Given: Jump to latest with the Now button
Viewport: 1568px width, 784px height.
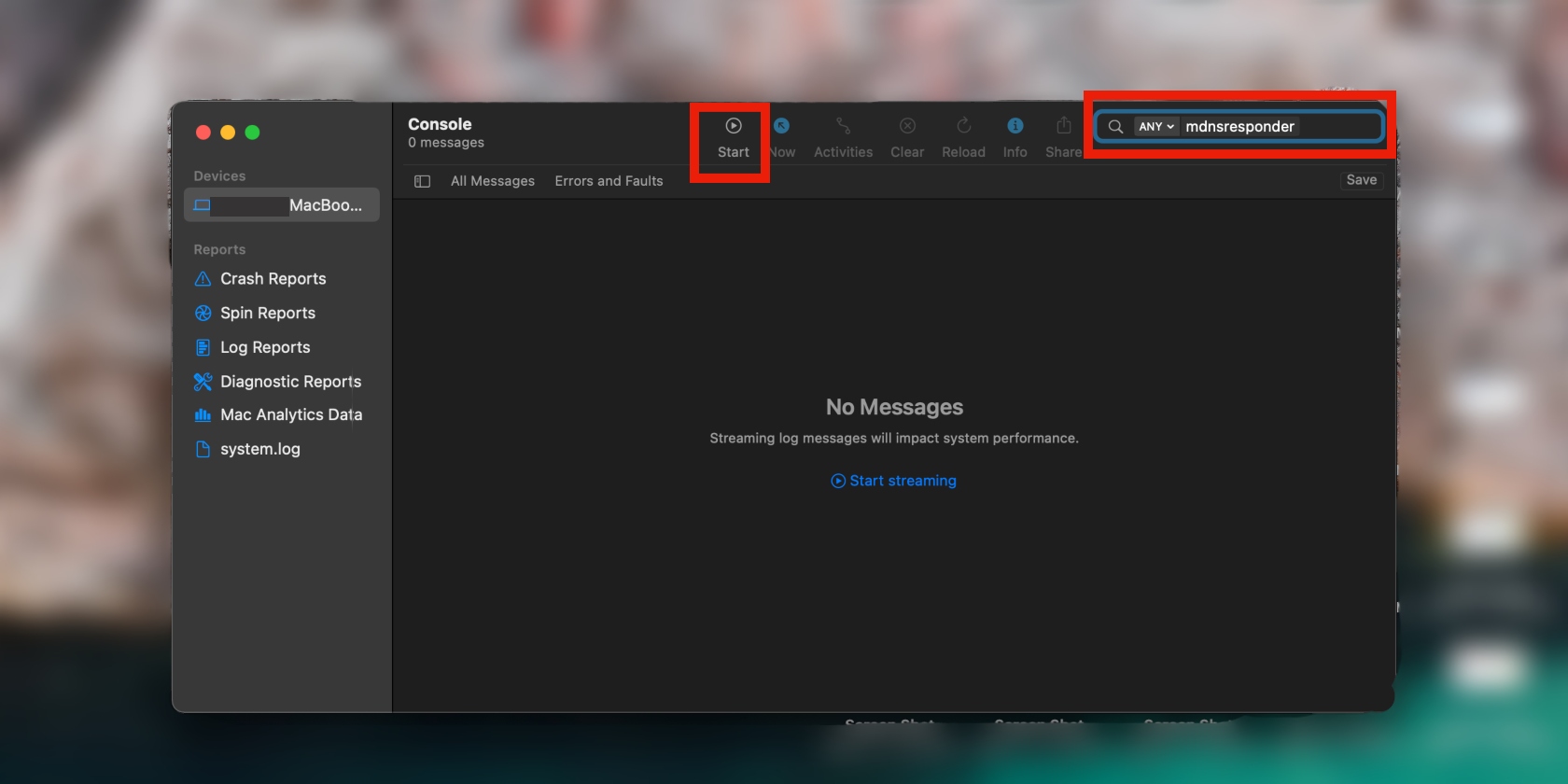Looking at the screenshot, I should 782,137.
